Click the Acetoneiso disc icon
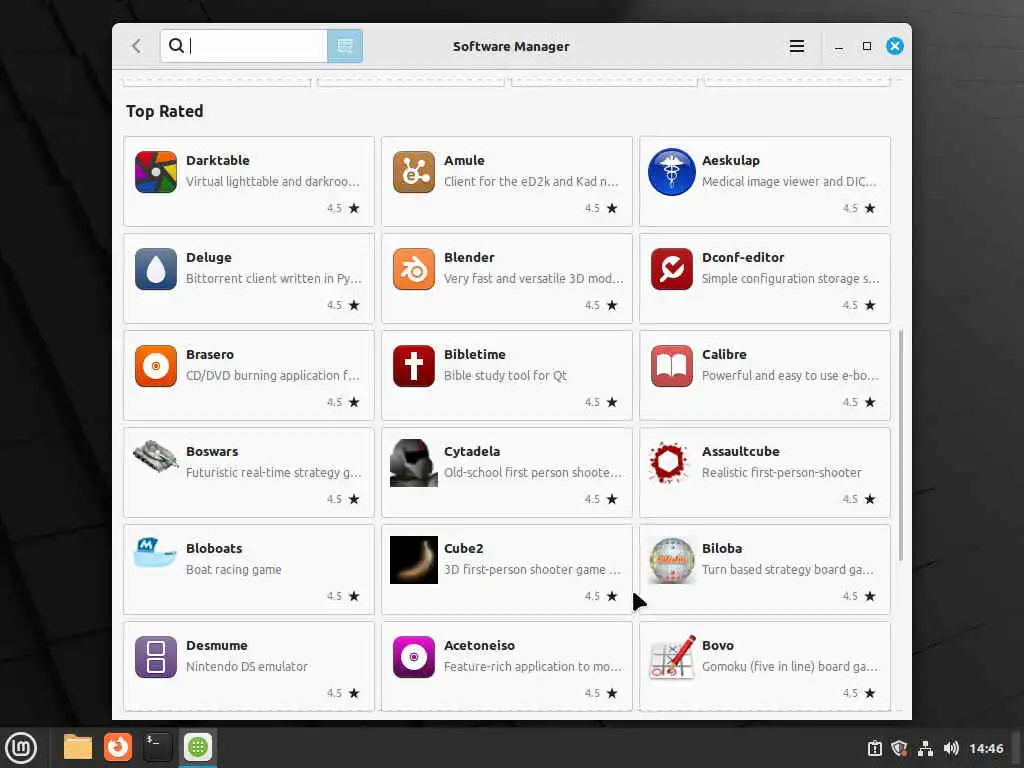1024x768 pixels. pos(413,657)
